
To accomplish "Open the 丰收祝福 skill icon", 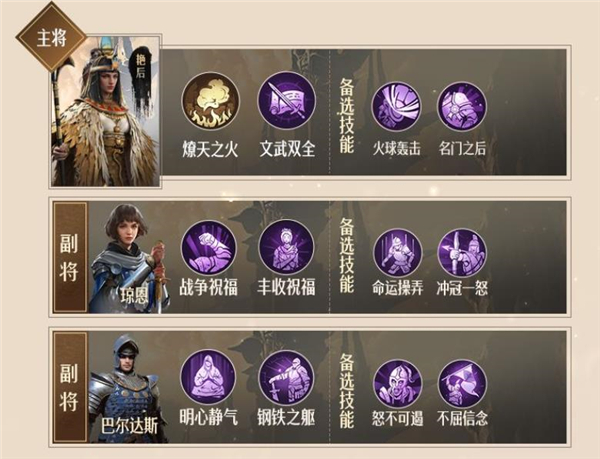I will (x=287, y=248).
